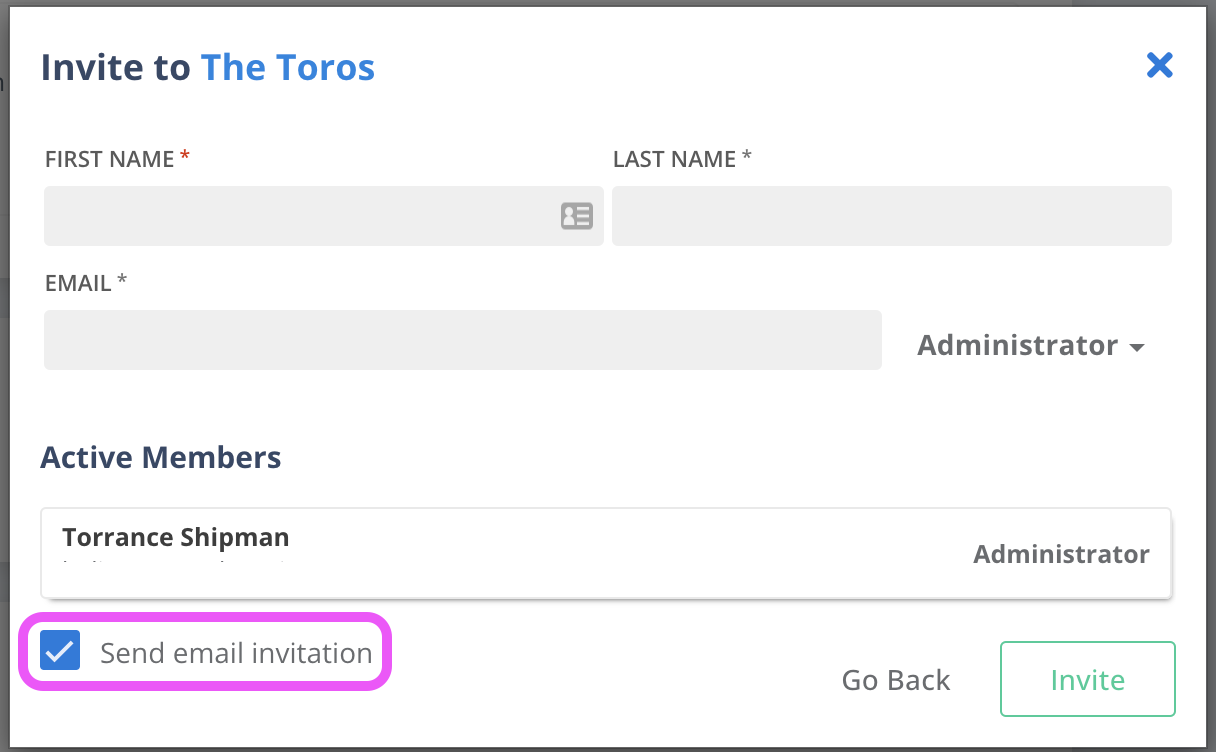Click Torrance Shipman's Administrator role label
This screenshot has width=1216, height=752.
pyautogui.click(x=1061, y=554)
